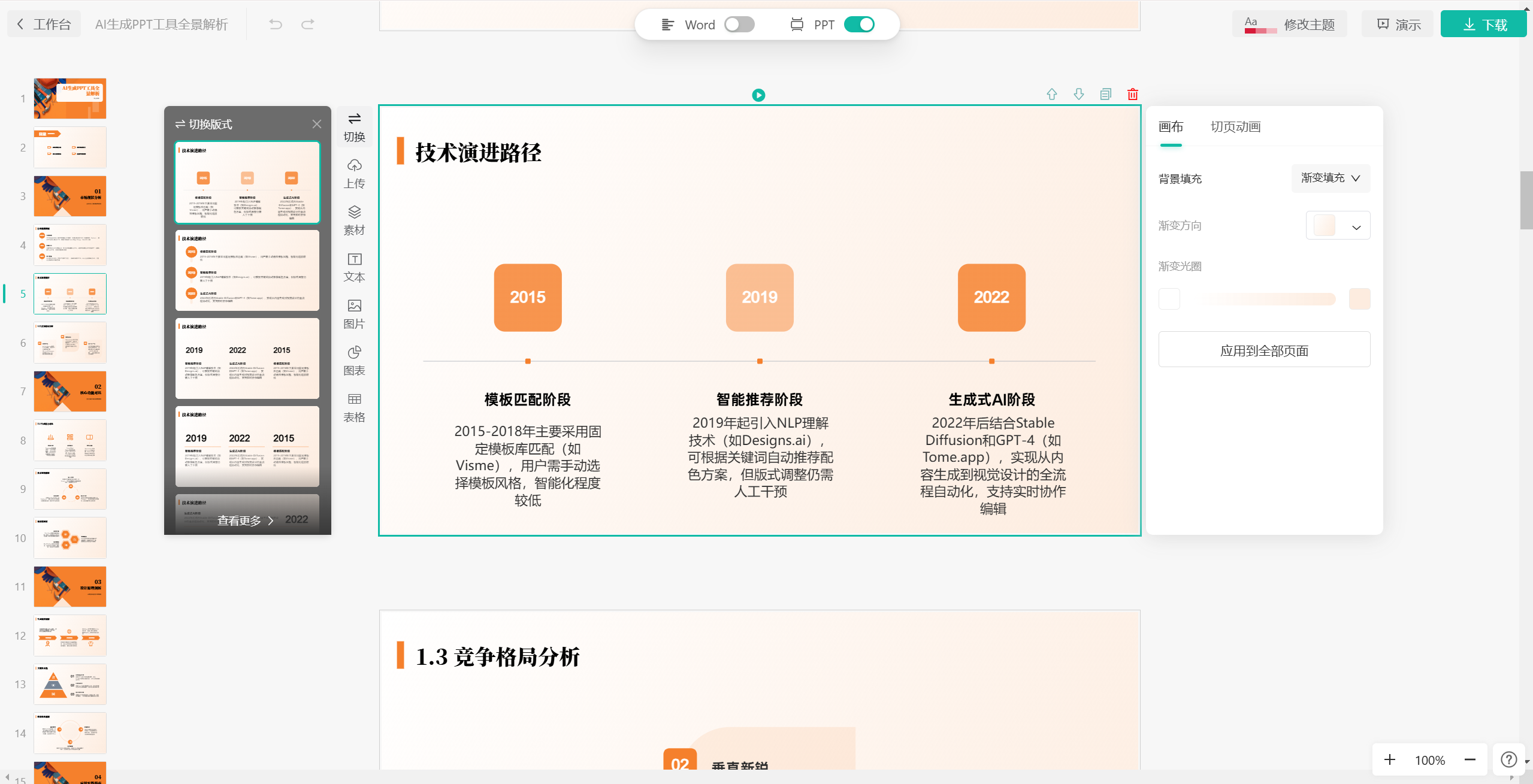Select the 表格 table tool

[355, 407]
